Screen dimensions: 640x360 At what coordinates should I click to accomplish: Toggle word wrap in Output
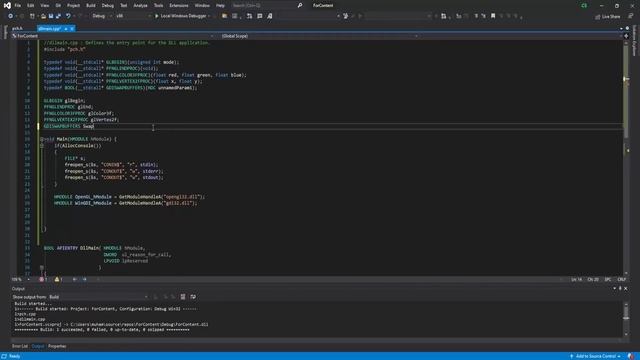point(193,297)
